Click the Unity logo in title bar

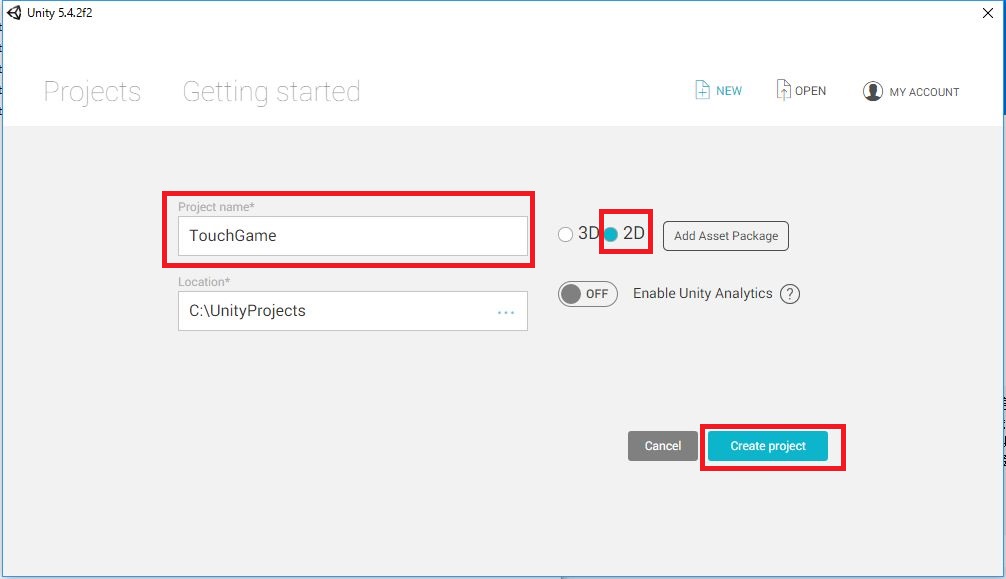[14, 12]
